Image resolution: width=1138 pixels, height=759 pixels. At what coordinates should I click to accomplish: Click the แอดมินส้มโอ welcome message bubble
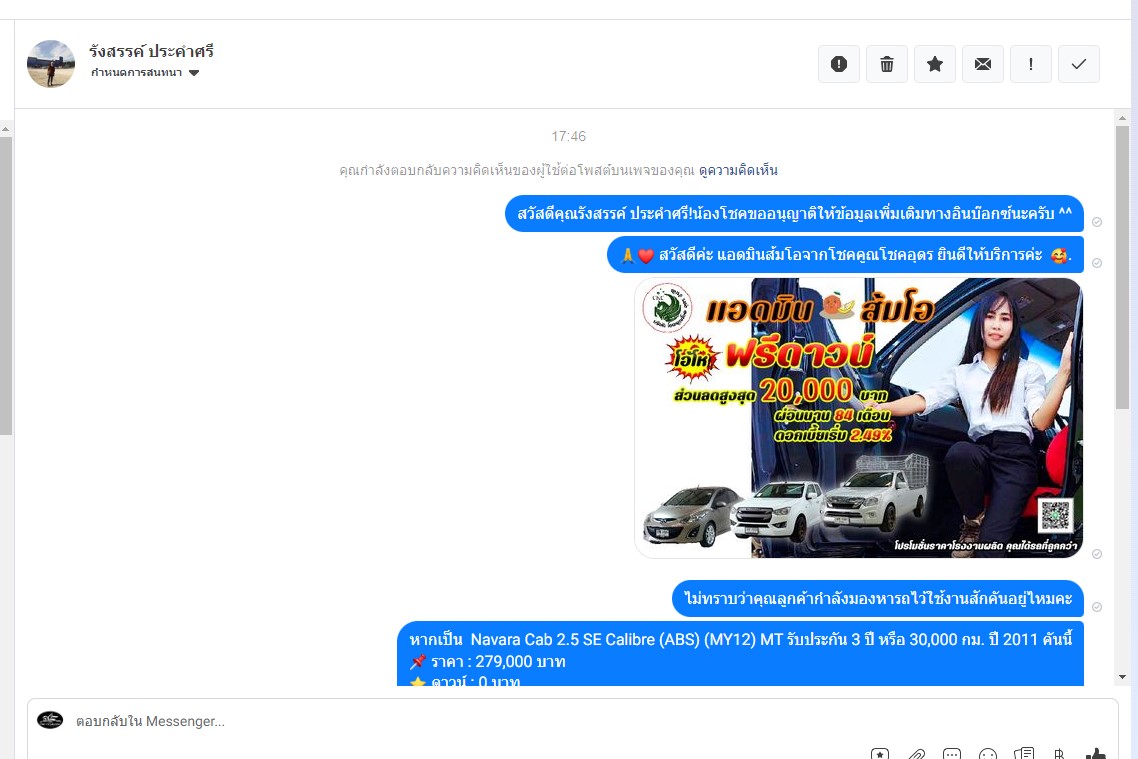845,255
